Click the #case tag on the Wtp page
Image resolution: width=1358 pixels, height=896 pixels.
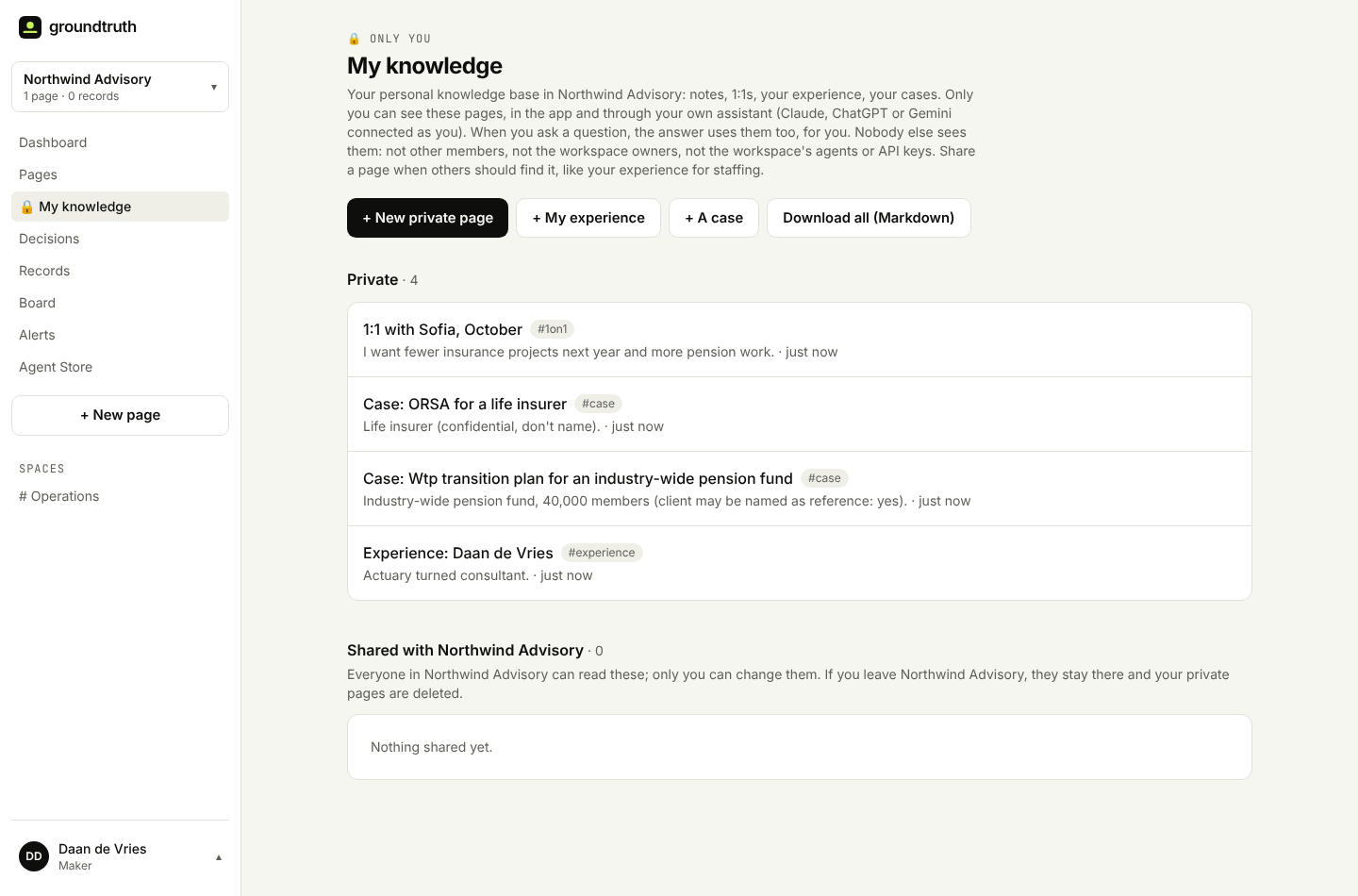(x=824, y=478)
